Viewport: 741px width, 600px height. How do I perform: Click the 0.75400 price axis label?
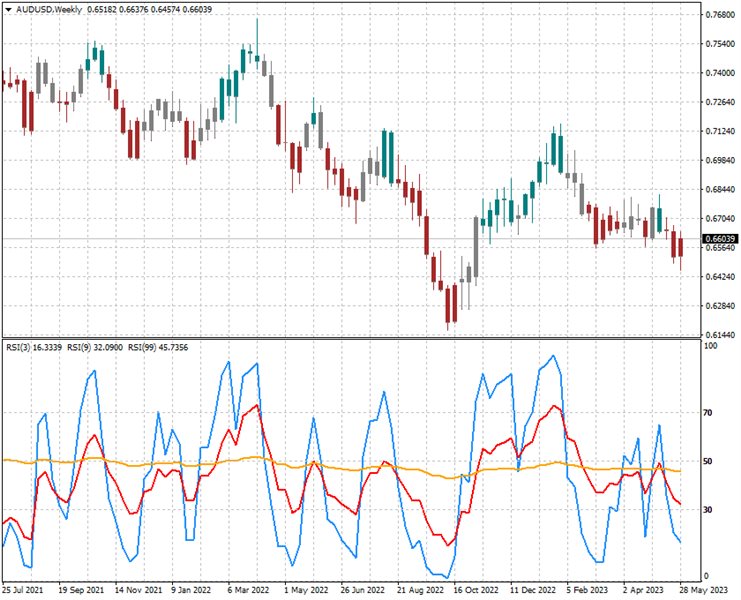720,44
